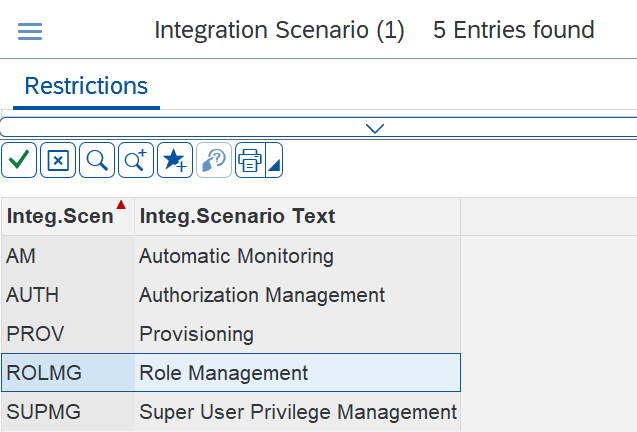Switch to the Restrictions tab
Viewport: 637px width, 432px height.
coord(86,86)
